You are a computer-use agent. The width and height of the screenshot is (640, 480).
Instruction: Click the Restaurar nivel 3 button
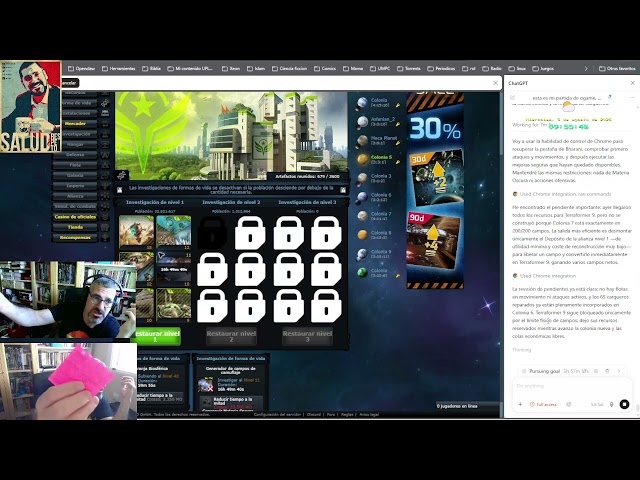[x=307, y=336]
